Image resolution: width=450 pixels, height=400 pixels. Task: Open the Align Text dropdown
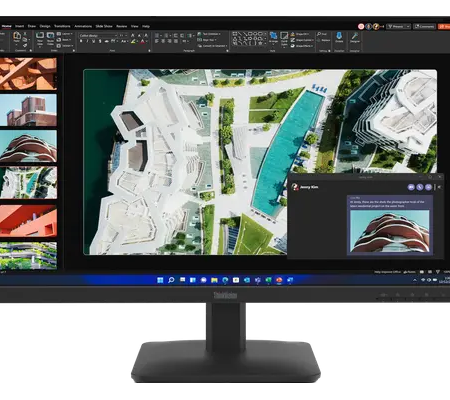(x=207, y=40)
